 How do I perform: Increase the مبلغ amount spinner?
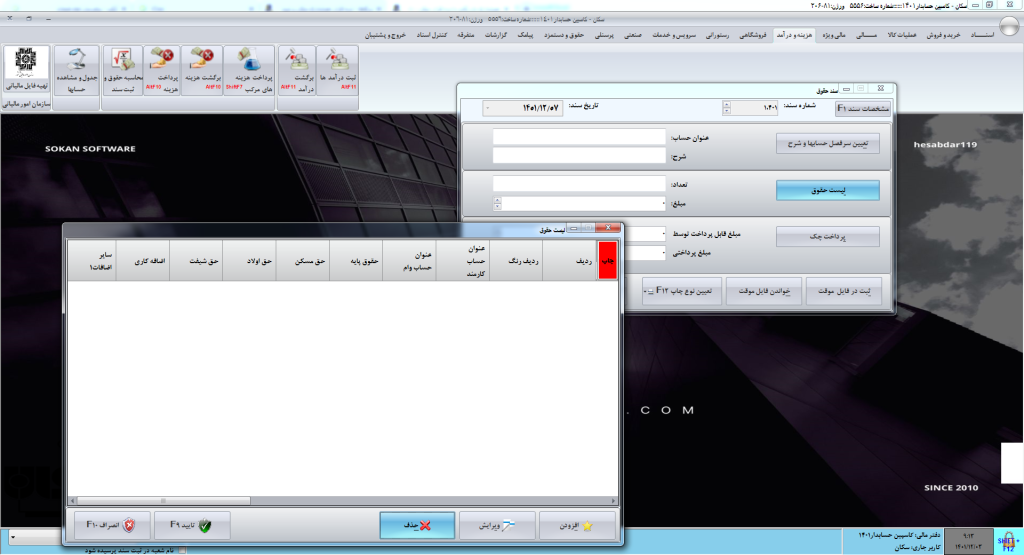click(x=498, y=200)
